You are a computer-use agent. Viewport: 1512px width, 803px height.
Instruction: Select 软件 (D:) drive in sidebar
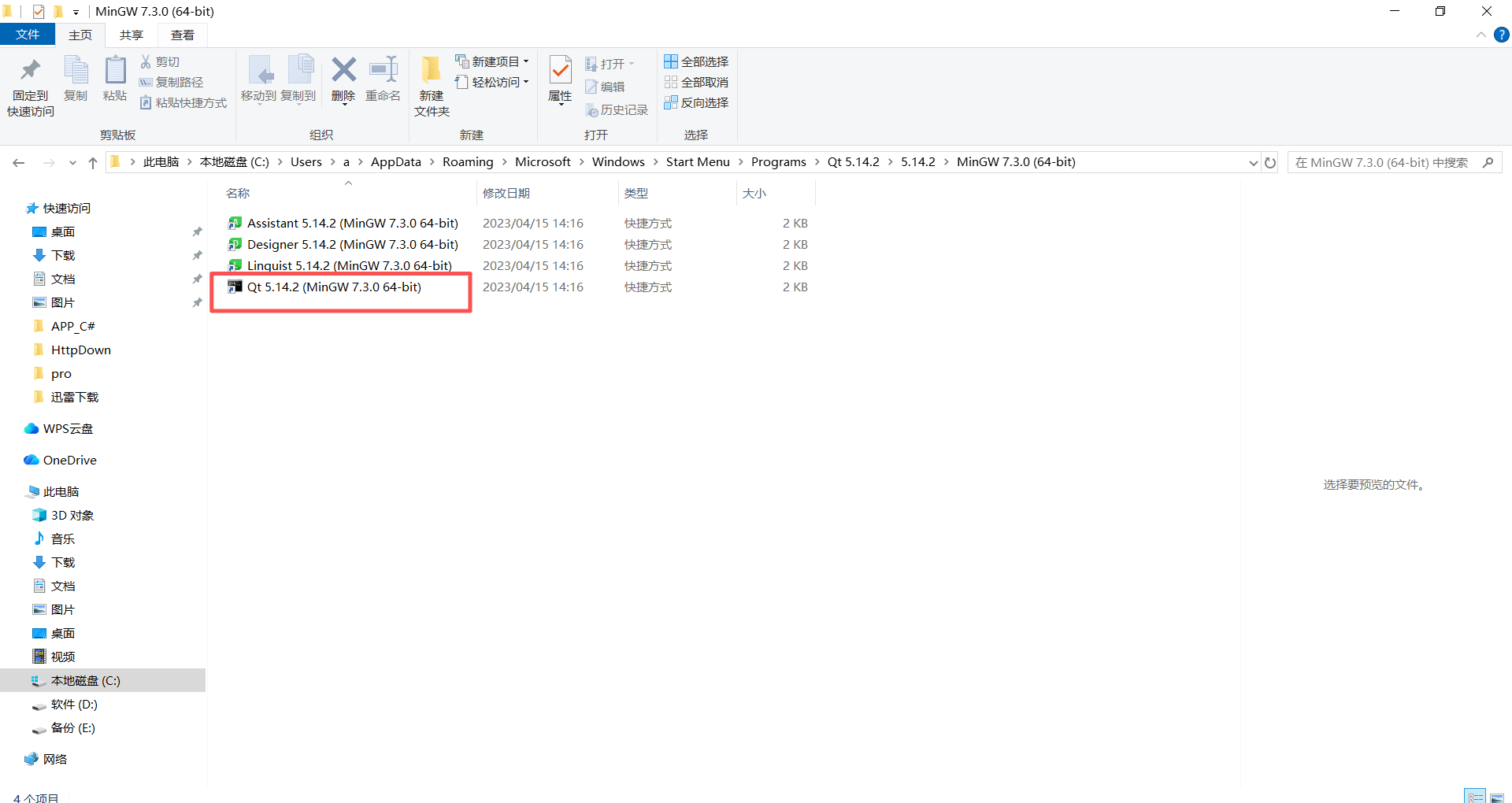click(65, 705)
